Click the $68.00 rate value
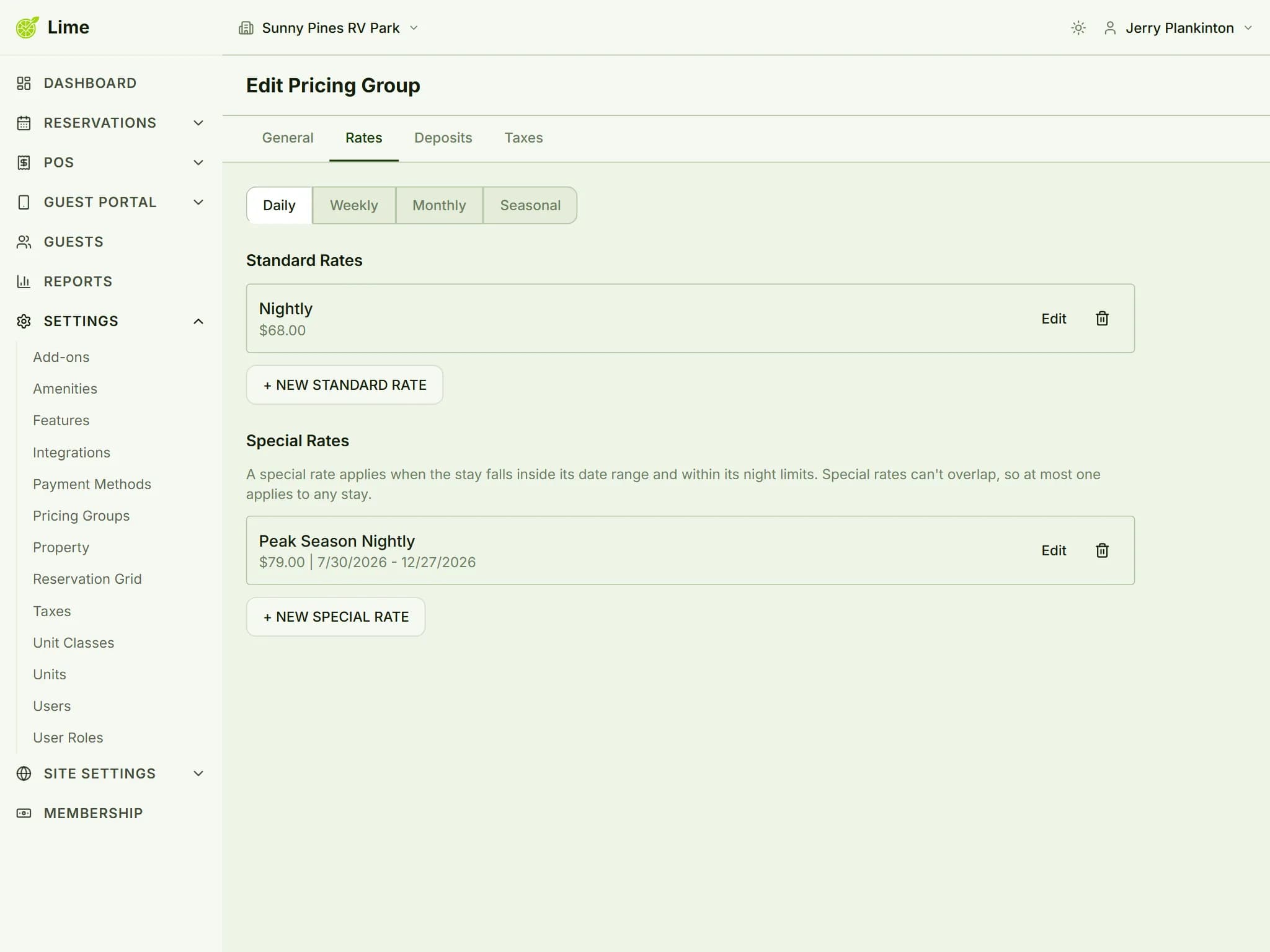 282,330
